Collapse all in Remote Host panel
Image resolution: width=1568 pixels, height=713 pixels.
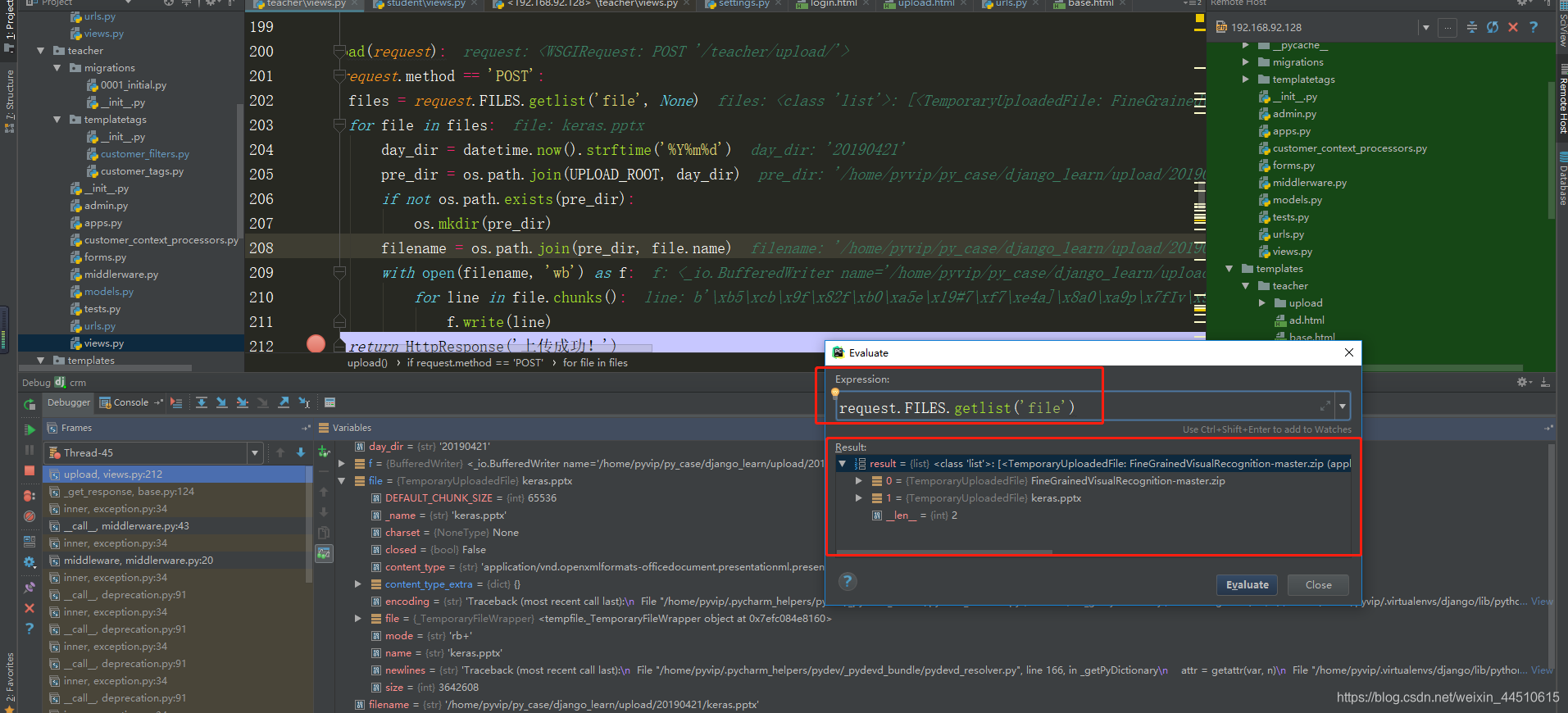pyautogui.click(x=1472, y=27)
